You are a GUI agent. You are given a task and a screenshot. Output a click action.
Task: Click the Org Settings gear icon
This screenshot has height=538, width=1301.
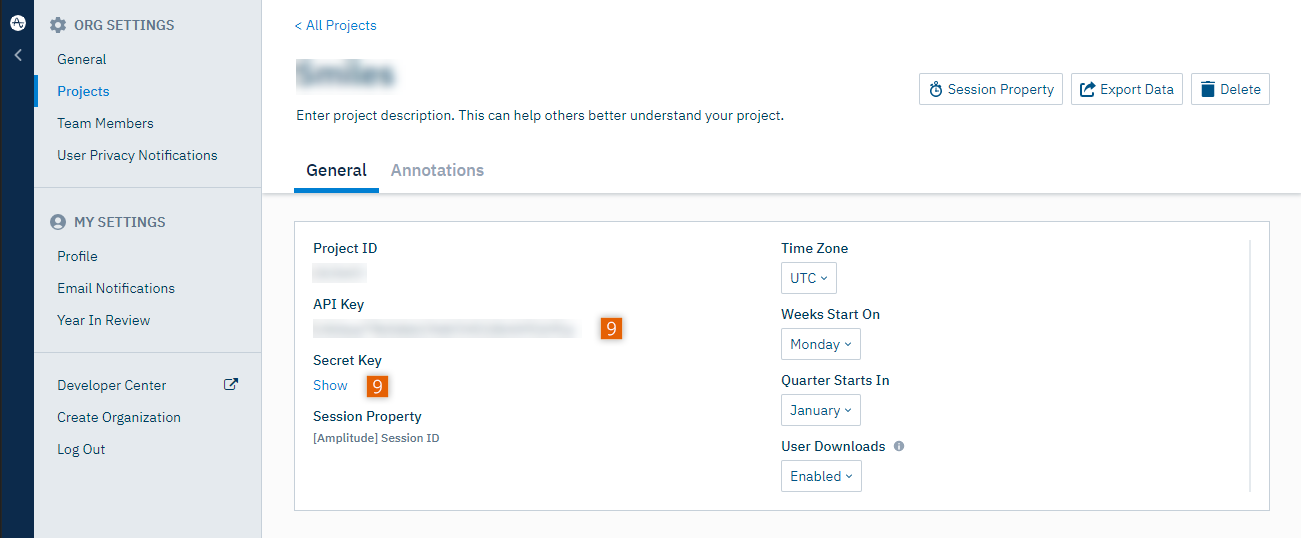(x=58, y=25)
